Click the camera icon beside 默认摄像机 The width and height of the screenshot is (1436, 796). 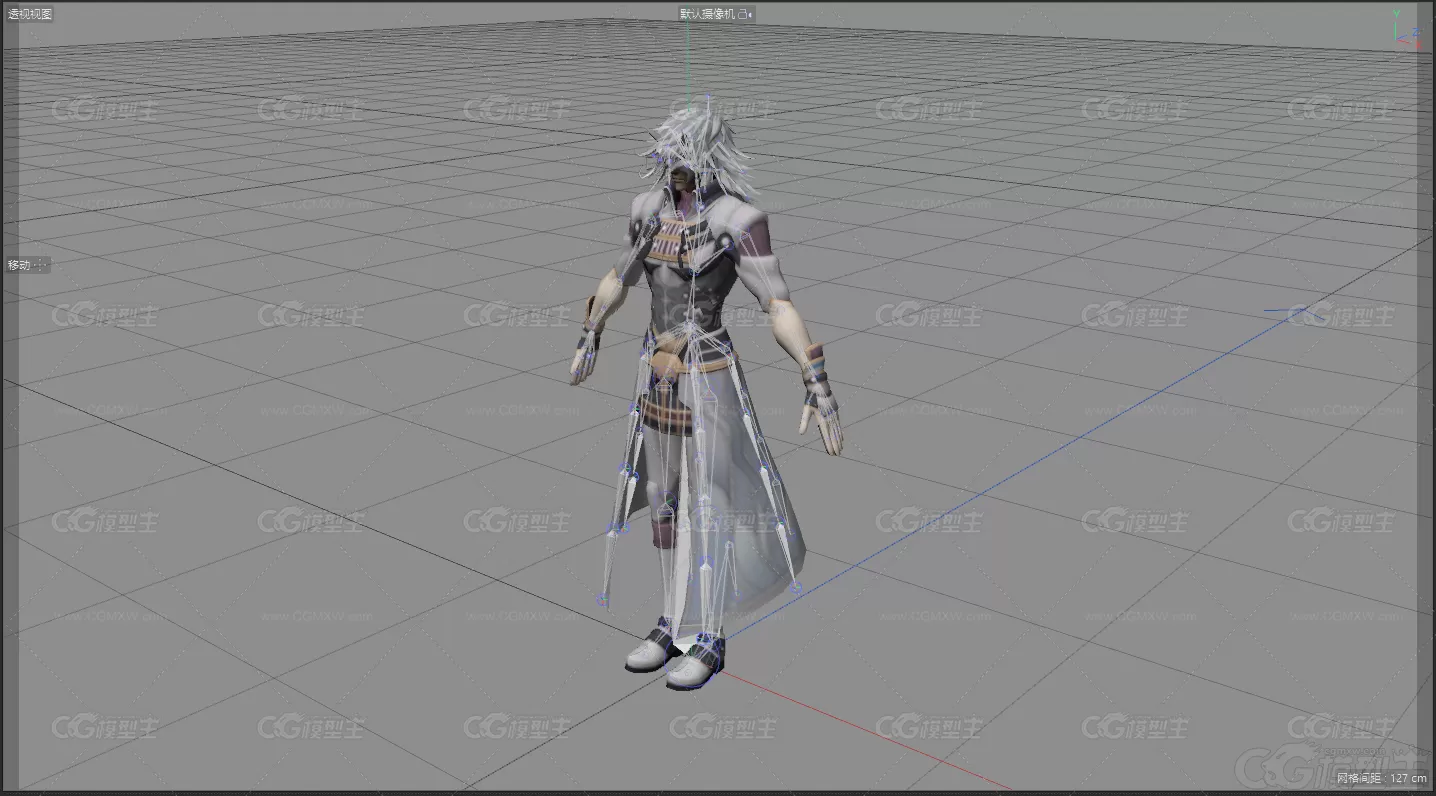745,14
